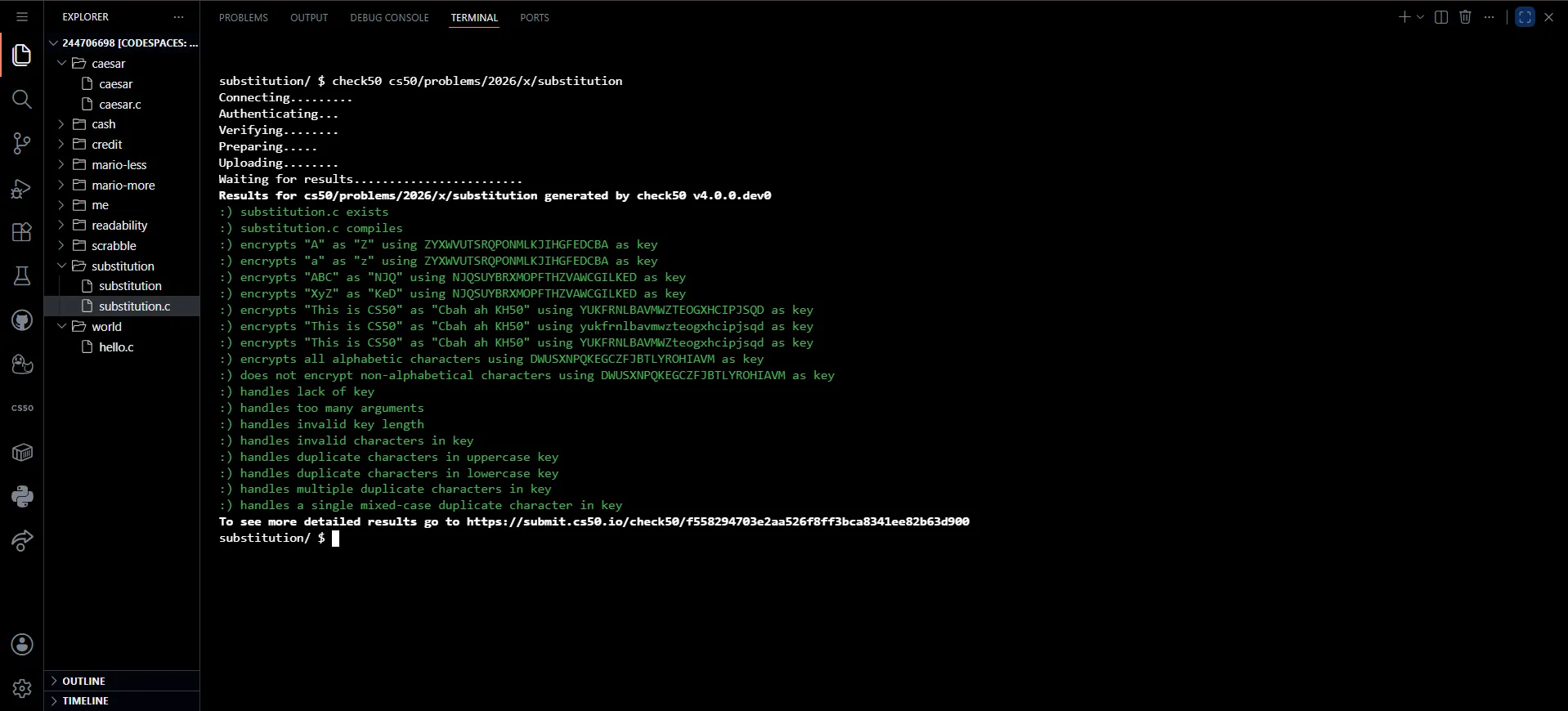The height and width of the screenshot is (711, 1568).
Task: Select substitution.c in the file tree
Action: tap(122, 306)
